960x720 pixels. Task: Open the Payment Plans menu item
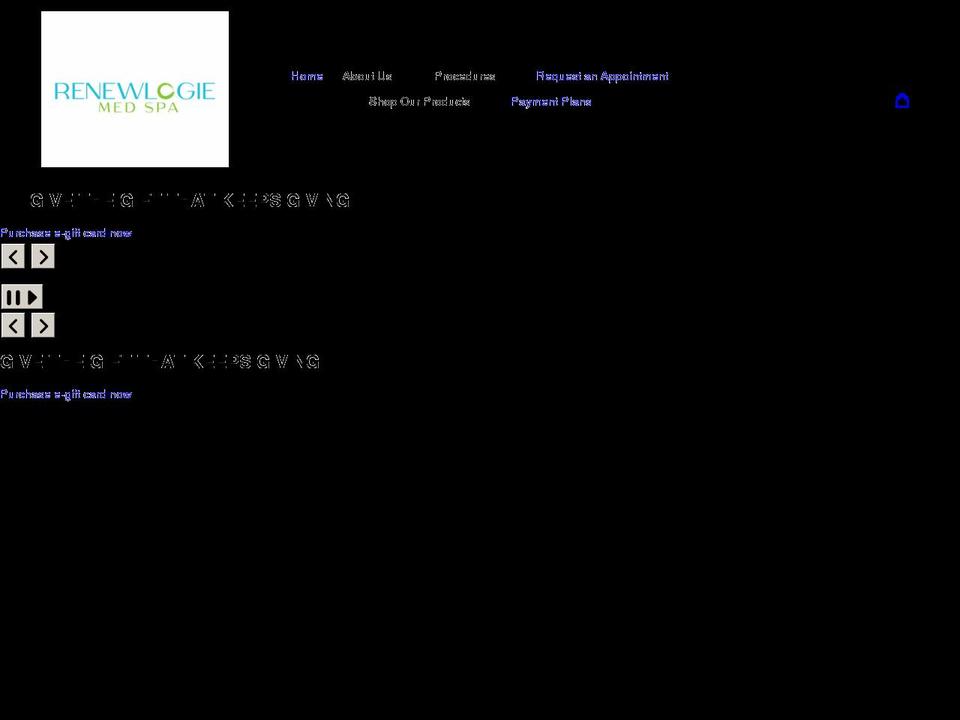tap(551, 101)
